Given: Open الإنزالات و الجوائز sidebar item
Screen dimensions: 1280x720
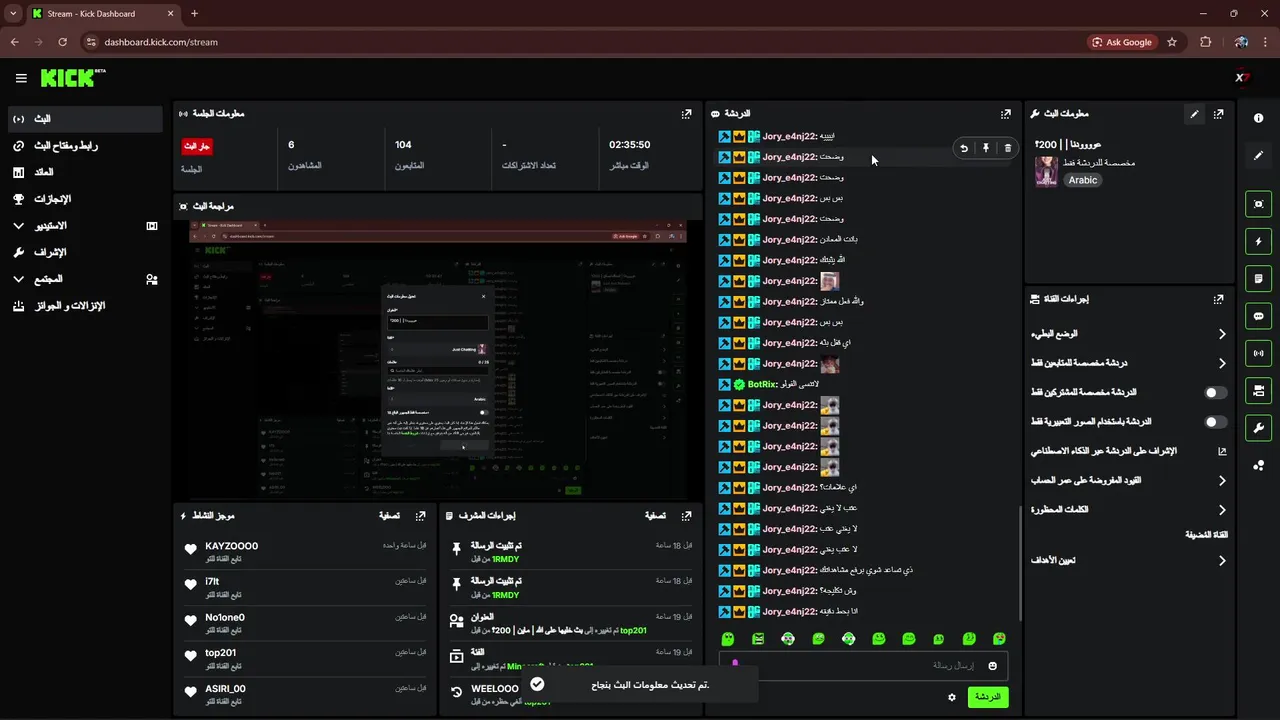Looking at the screenshot, I should tap(85, 306).
